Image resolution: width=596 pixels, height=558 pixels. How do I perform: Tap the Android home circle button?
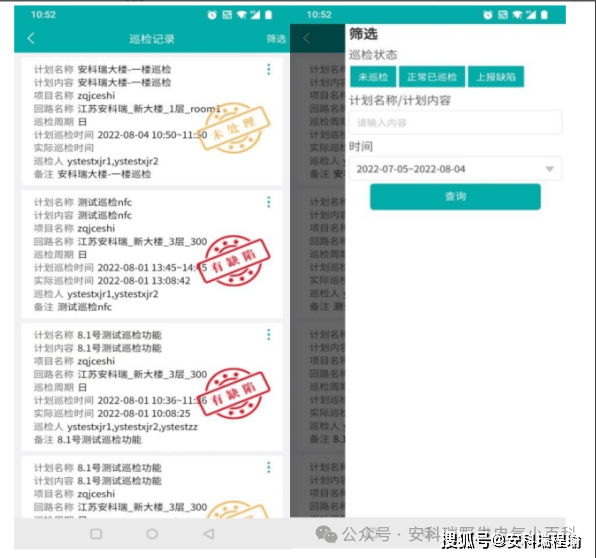(152, 534)
